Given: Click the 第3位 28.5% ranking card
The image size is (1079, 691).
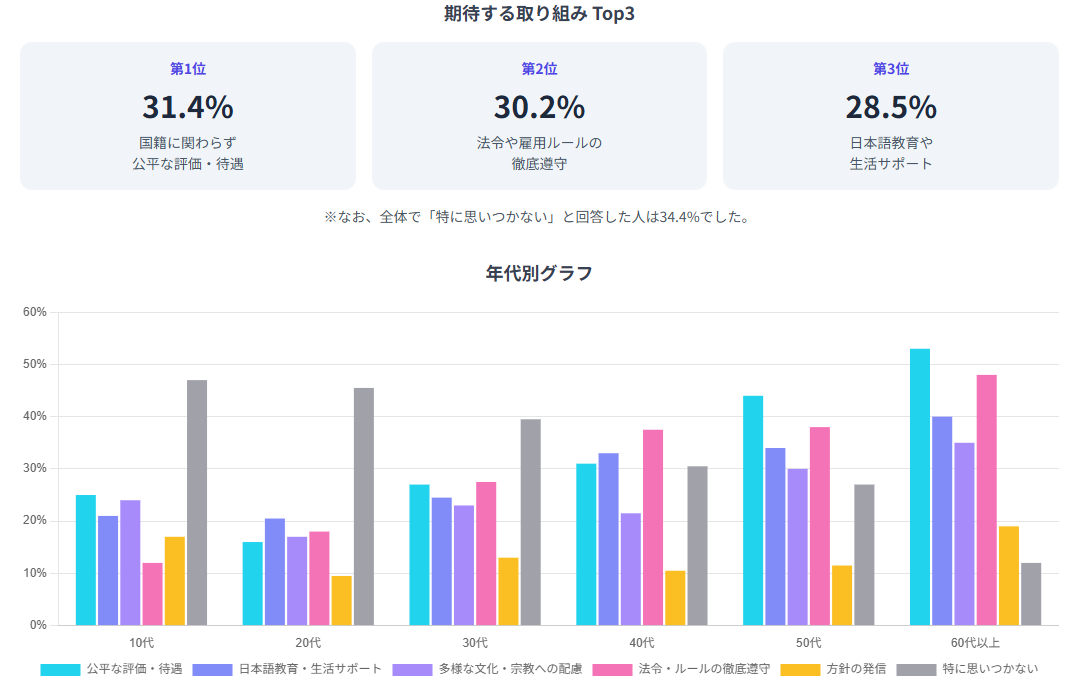Looking at the screenshot, I should point(890,116).
